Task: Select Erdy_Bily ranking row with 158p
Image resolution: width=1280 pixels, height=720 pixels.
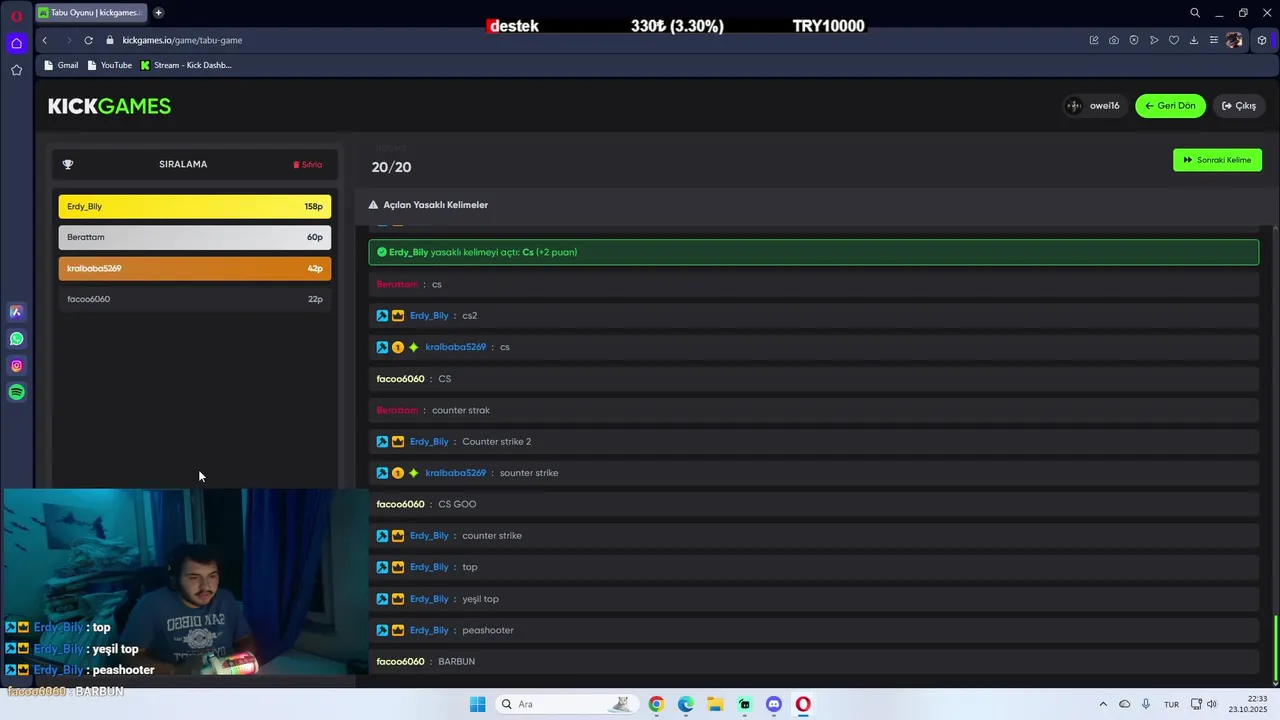Action: (194, 206)
